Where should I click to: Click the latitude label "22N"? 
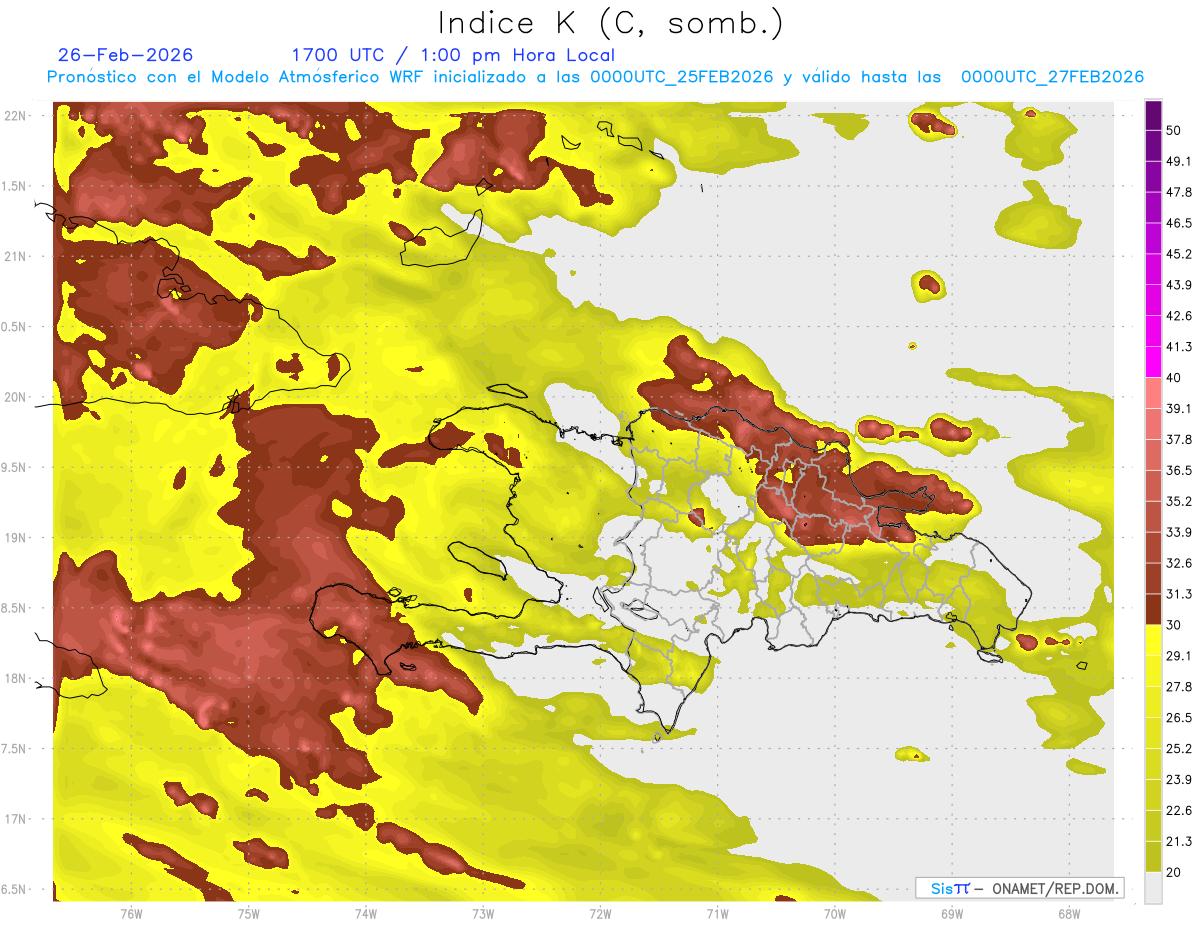tap(17, 115)
